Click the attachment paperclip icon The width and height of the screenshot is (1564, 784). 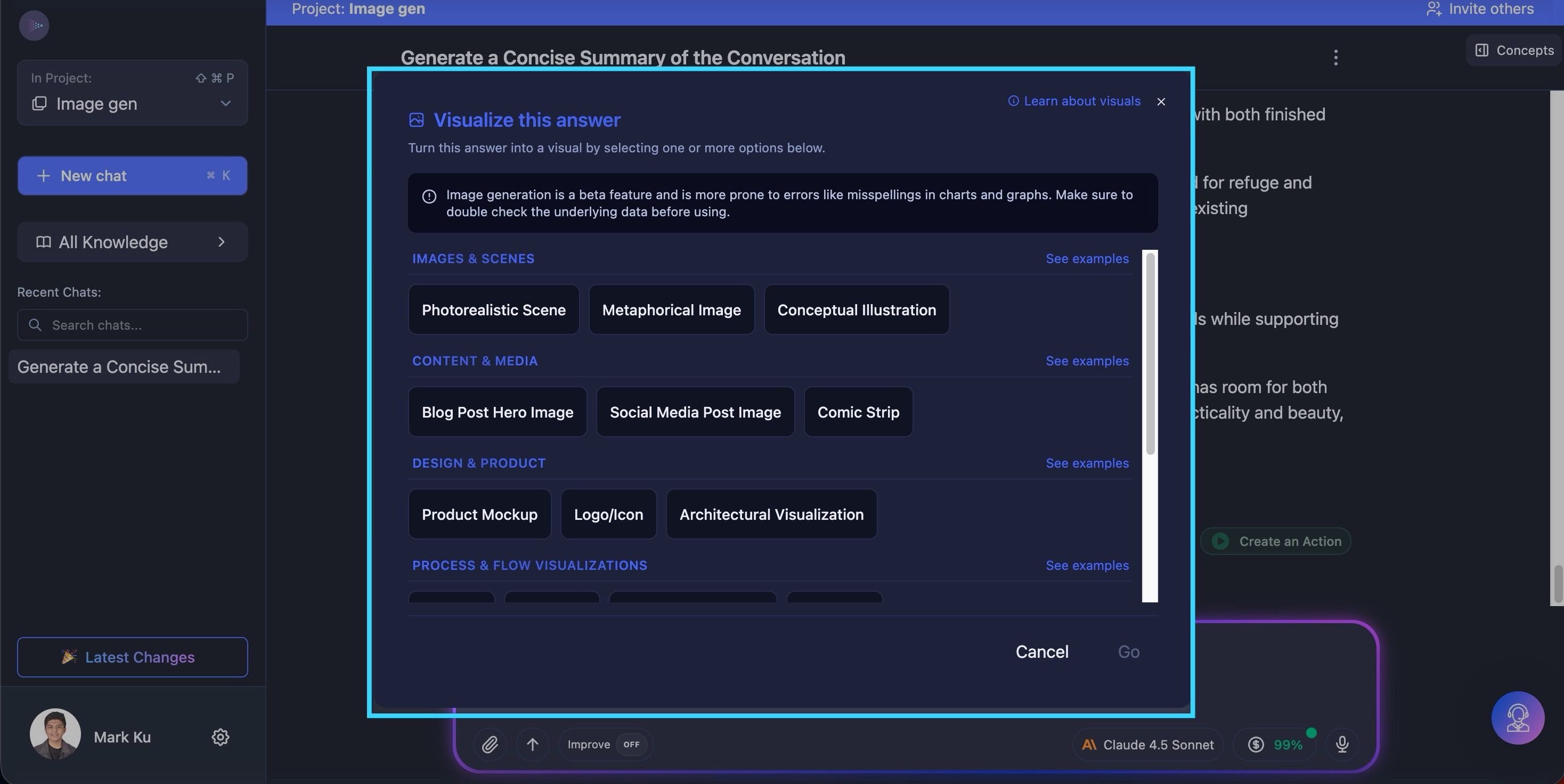pyautogui.click(x=490, y=745)
